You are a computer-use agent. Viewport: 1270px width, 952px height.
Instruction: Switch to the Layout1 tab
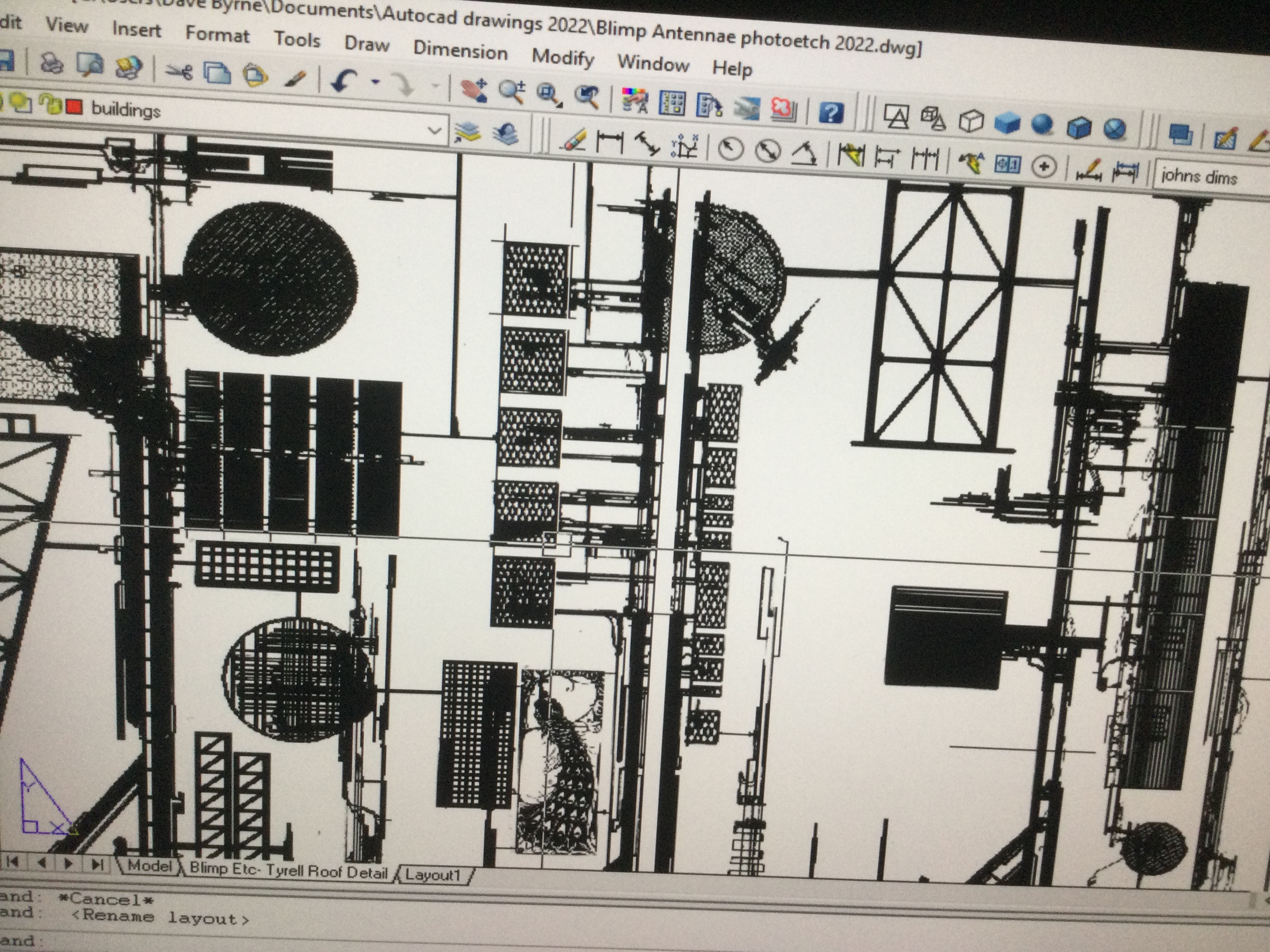[433, 875]
